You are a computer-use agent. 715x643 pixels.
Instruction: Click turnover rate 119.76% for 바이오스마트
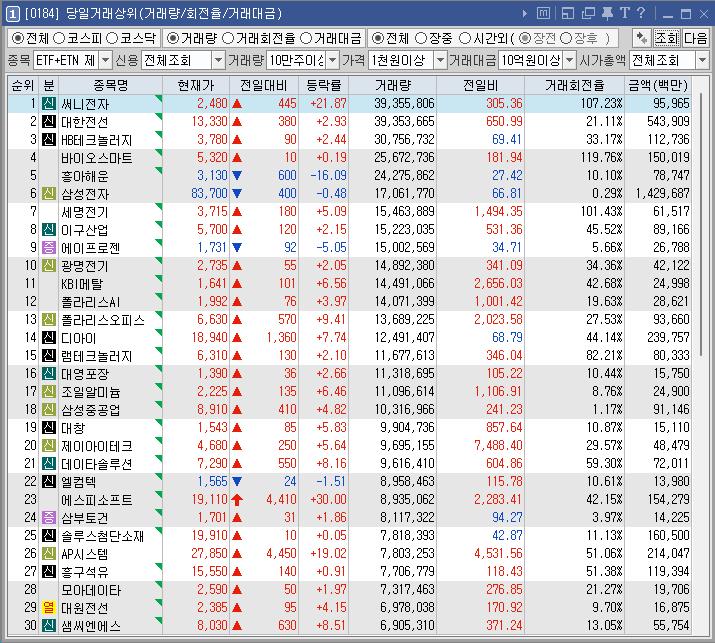[601, 158]
